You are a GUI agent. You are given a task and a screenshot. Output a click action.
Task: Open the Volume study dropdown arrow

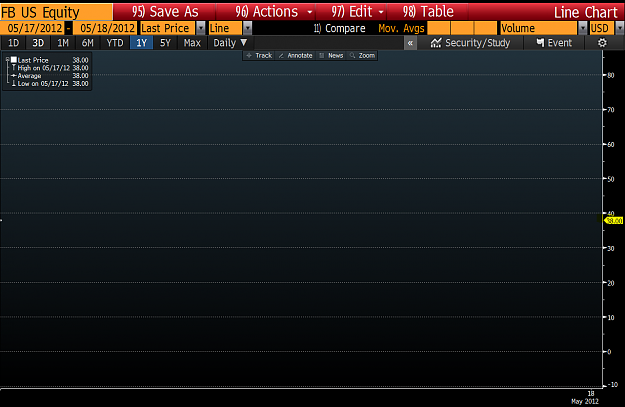[582, 28]
